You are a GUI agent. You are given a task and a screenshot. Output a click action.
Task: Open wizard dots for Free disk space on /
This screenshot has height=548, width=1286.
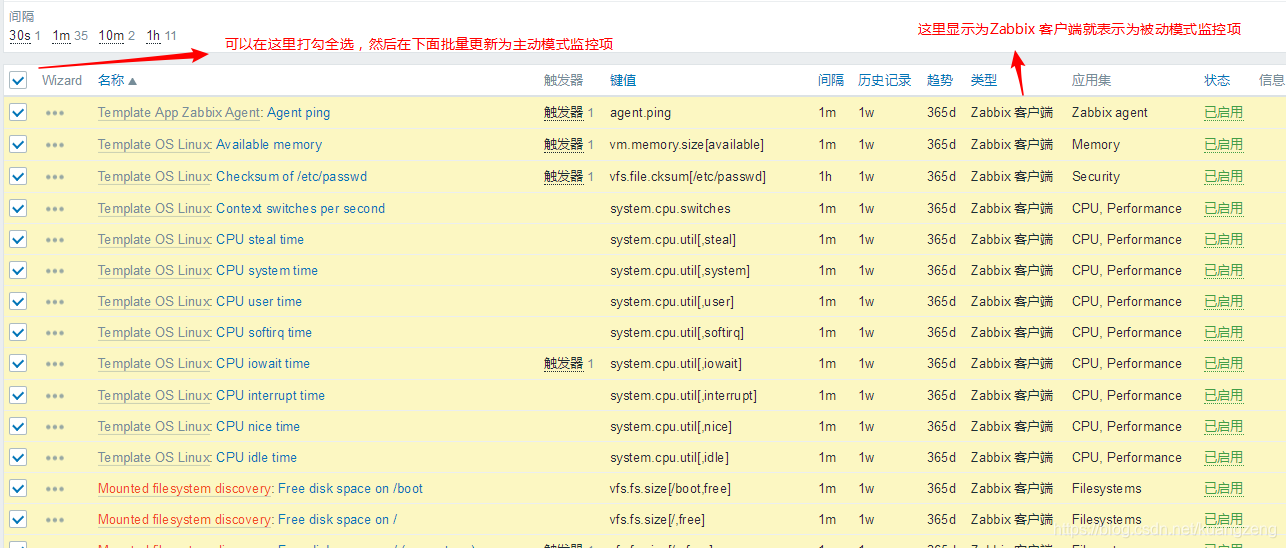(x=55, y=521)
